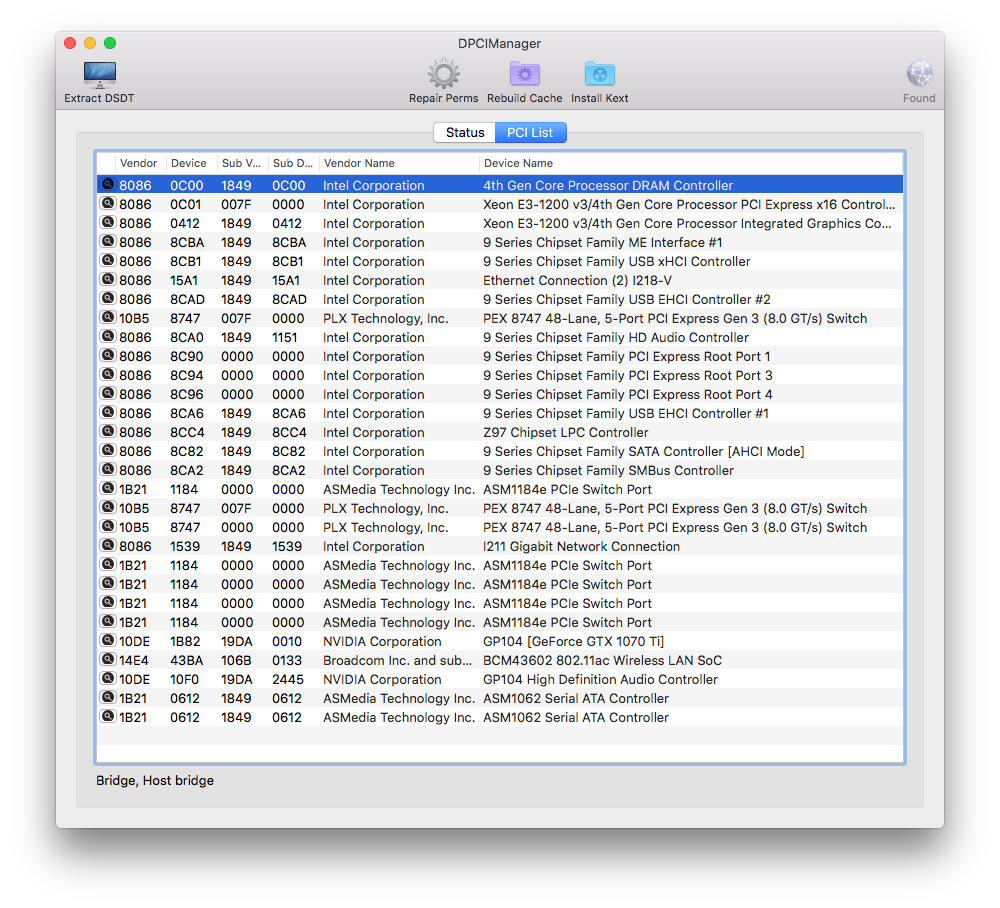Image resolution: width=1000 pixels, height=908 pixels.
Task: Click magnifier icon on USB EHCI Controller #1 row
Action: tap(108, 412)
